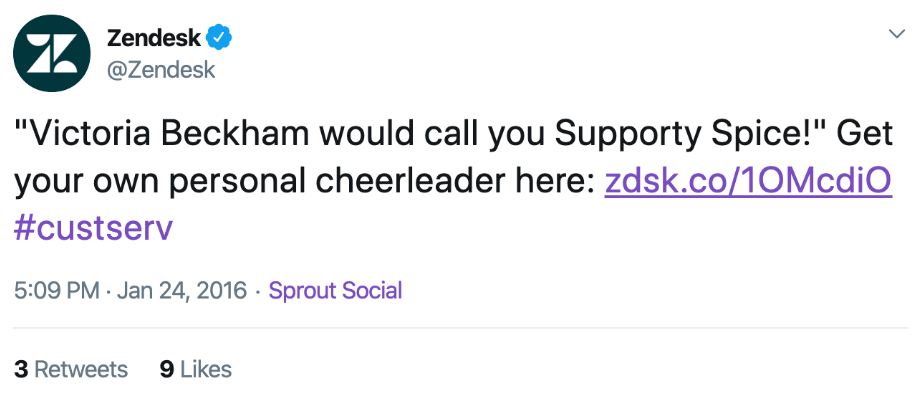Screen dimensions: 922x408
Task: Click the word Retweets label
Action: 81,369
